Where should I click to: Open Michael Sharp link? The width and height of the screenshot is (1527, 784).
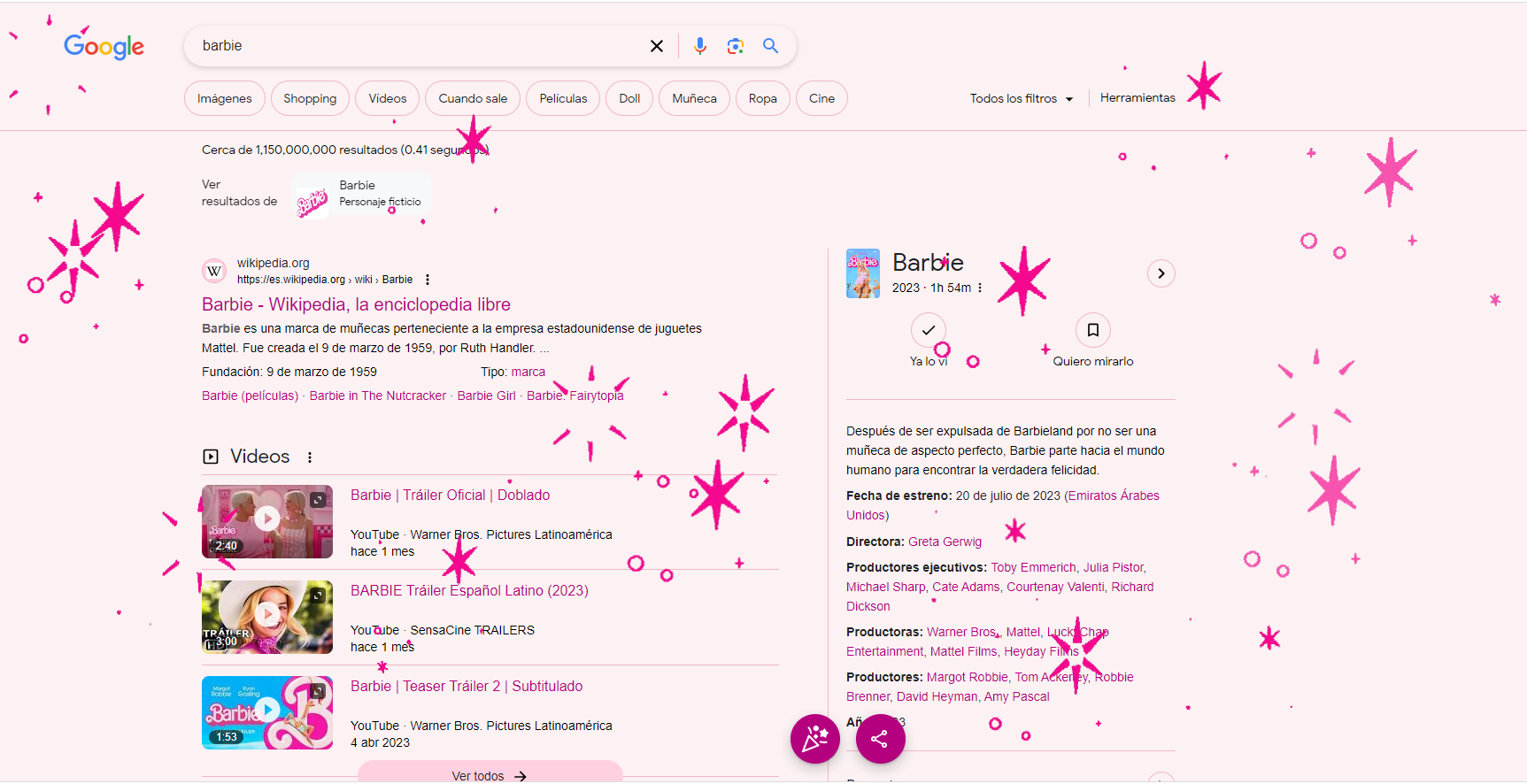[885, 587]
